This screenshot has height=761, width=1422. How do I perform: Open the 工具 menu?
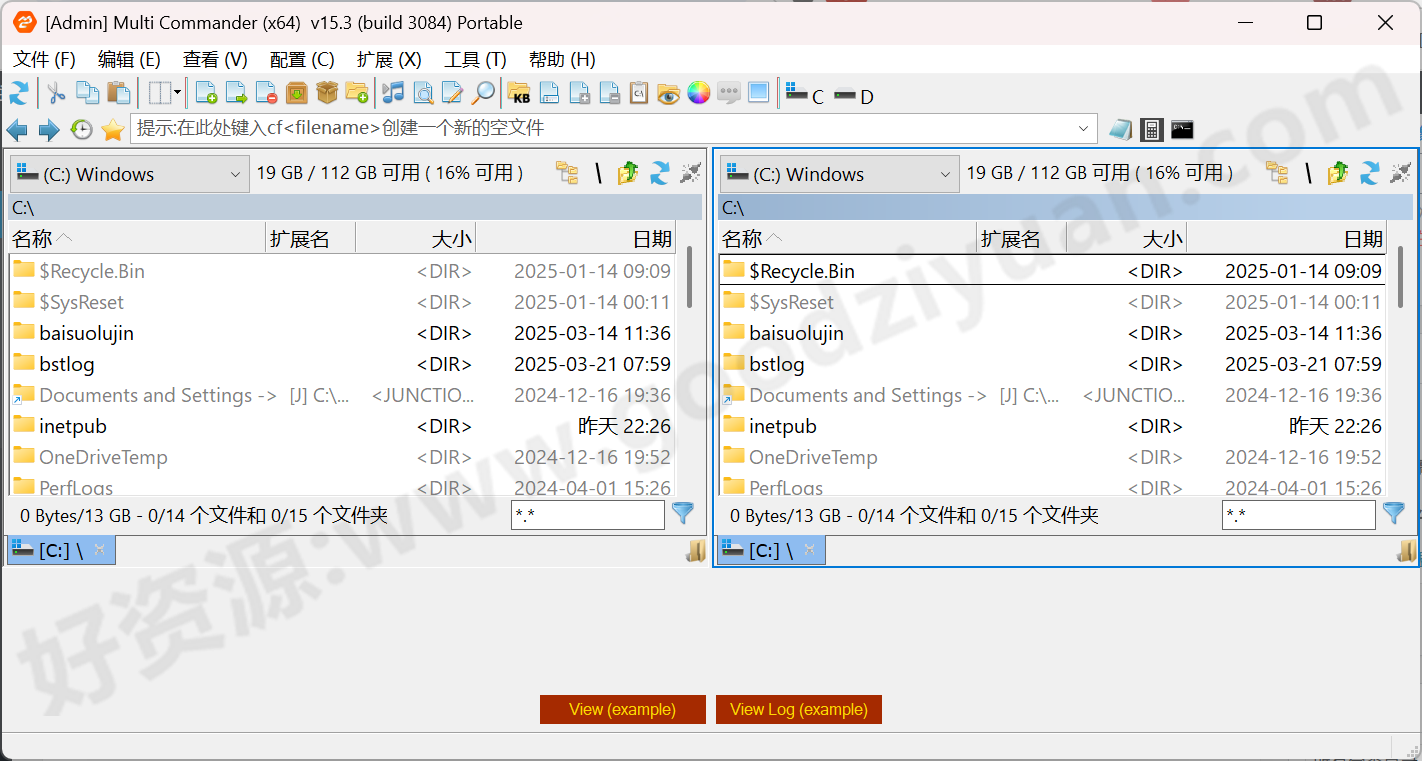(x=474, y=59)
